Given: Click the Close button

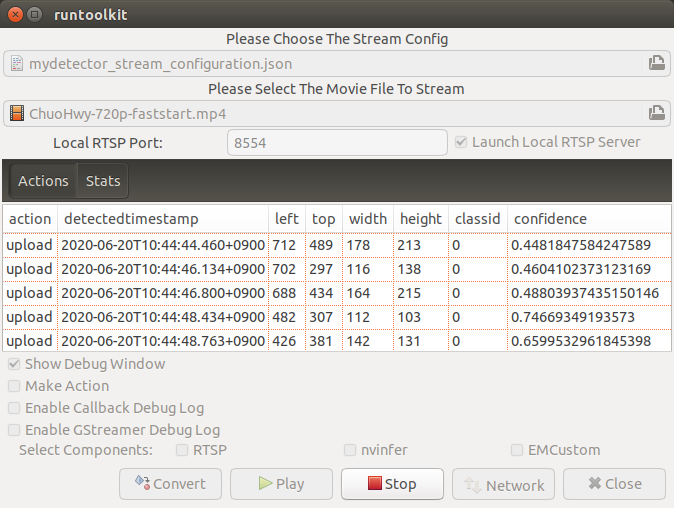Looking at the screenshot, I should [615, 484].
